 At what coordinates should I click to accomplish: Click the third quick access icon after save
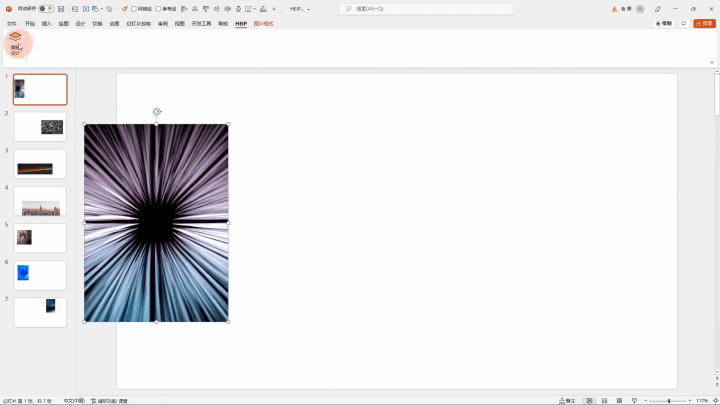(75, 9)
